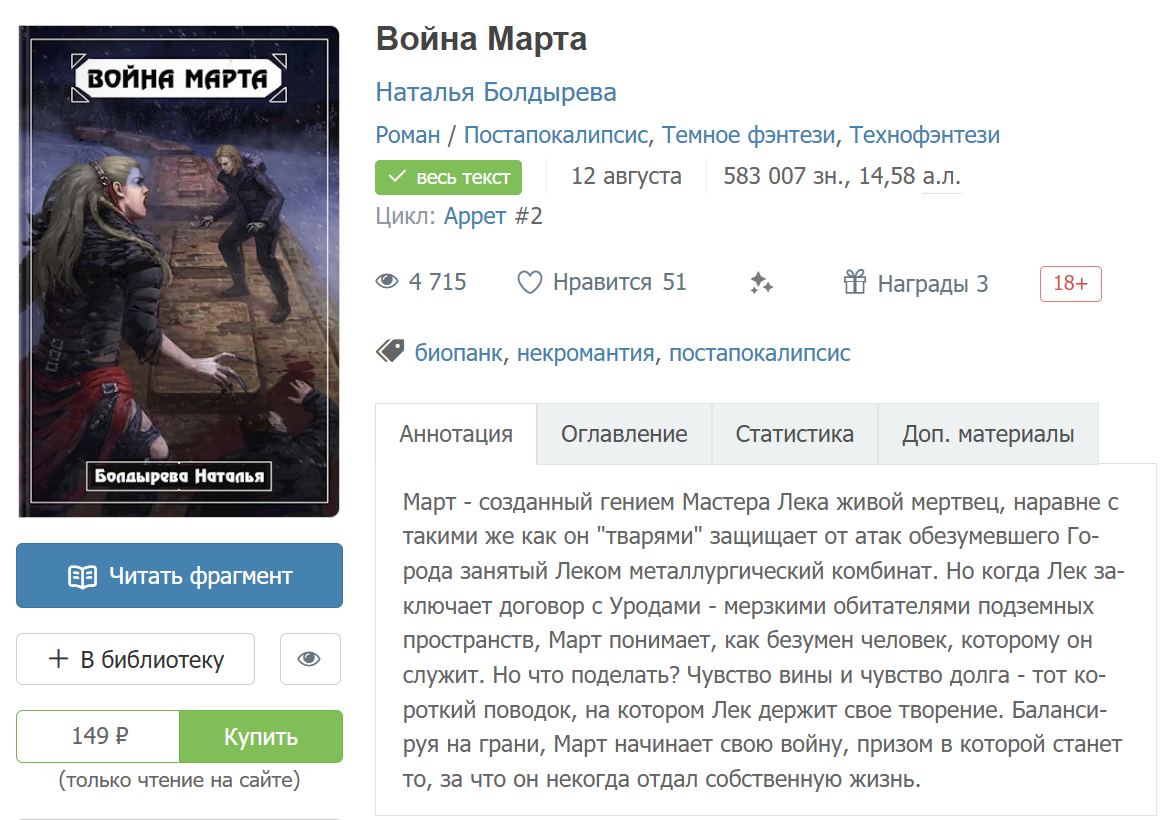Click the sparkles recommend icon
Image resolution: width=1167 pixels, height=820 pixels.
coord(761,284)
